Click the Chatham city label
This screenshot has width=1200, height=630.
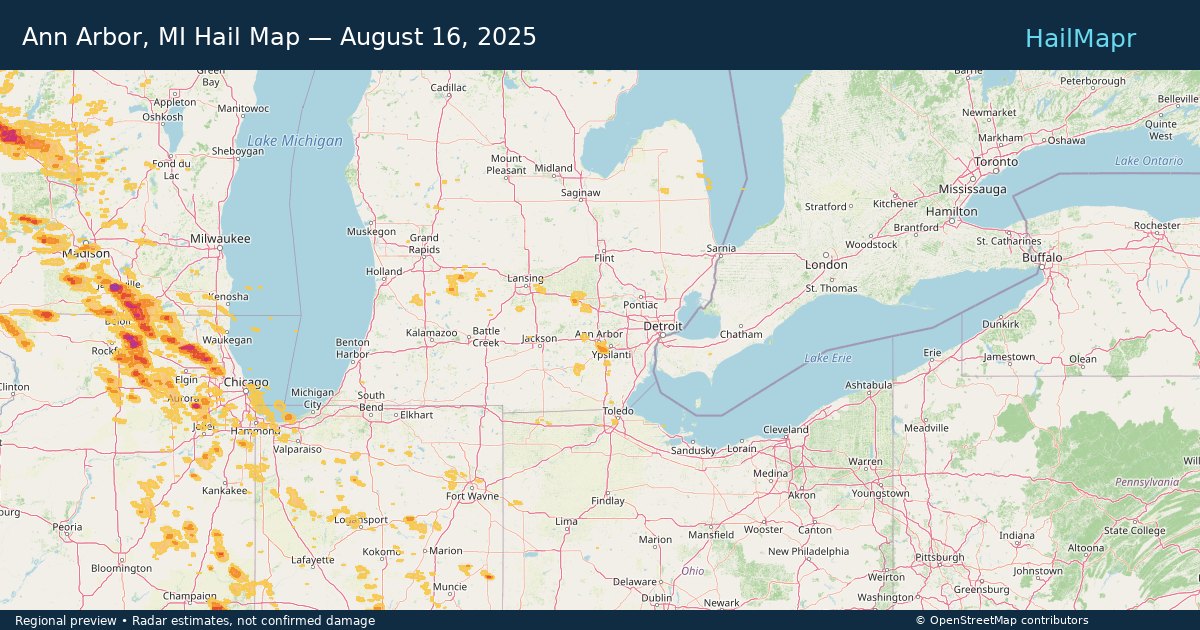click(x=741, y=335)
